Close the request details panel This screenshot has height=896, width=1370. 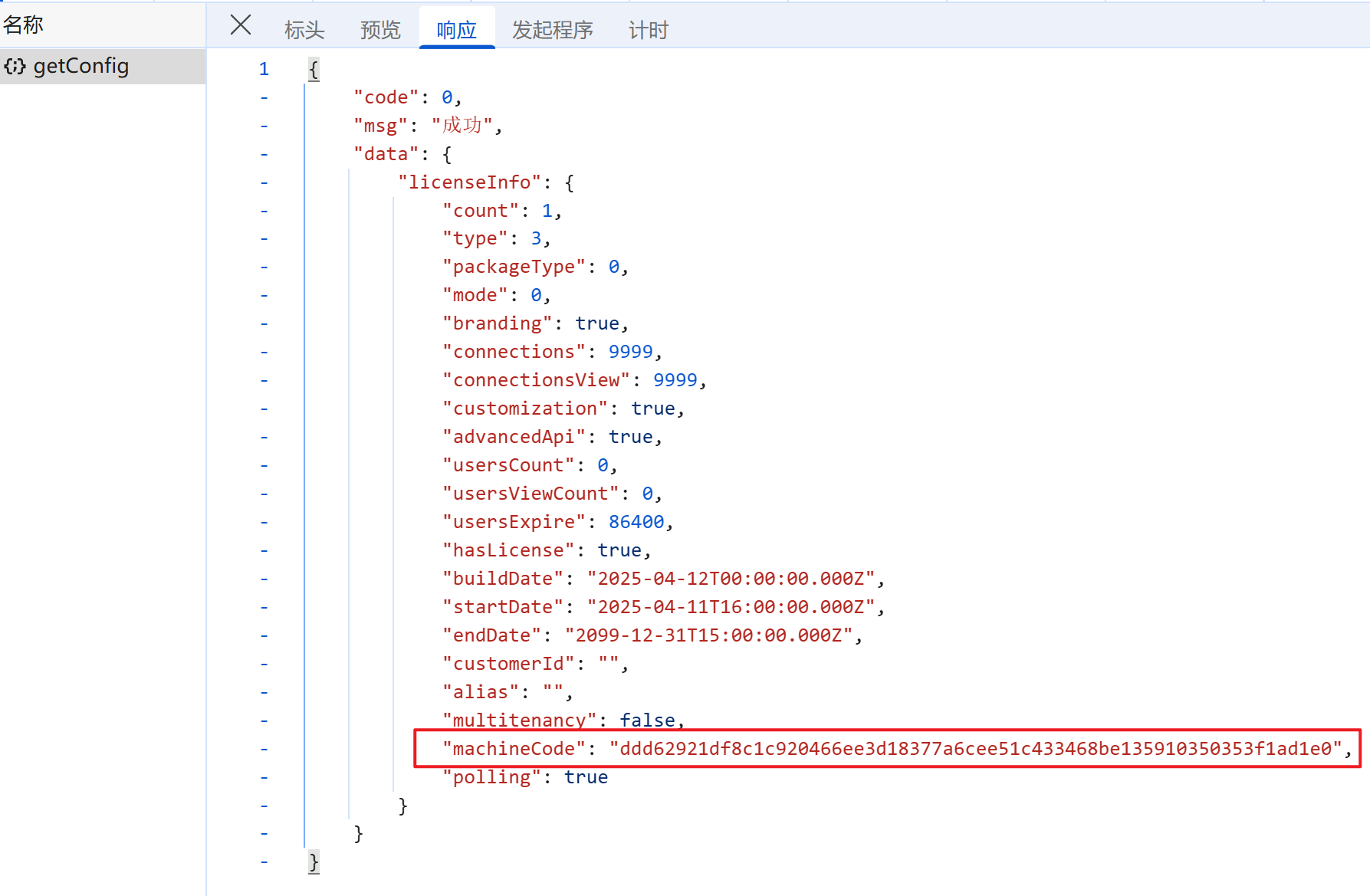241,25
